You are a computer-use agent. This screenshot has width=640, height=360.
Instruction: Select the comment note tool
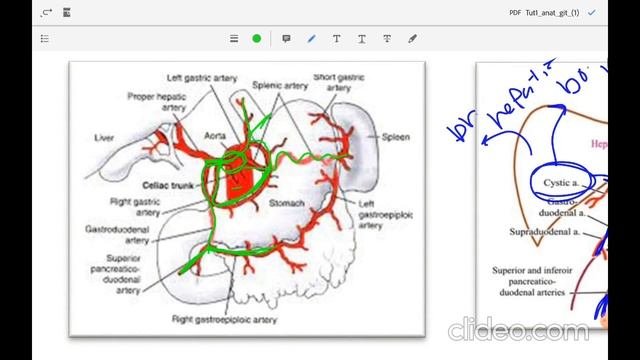(x=287, y=39)
